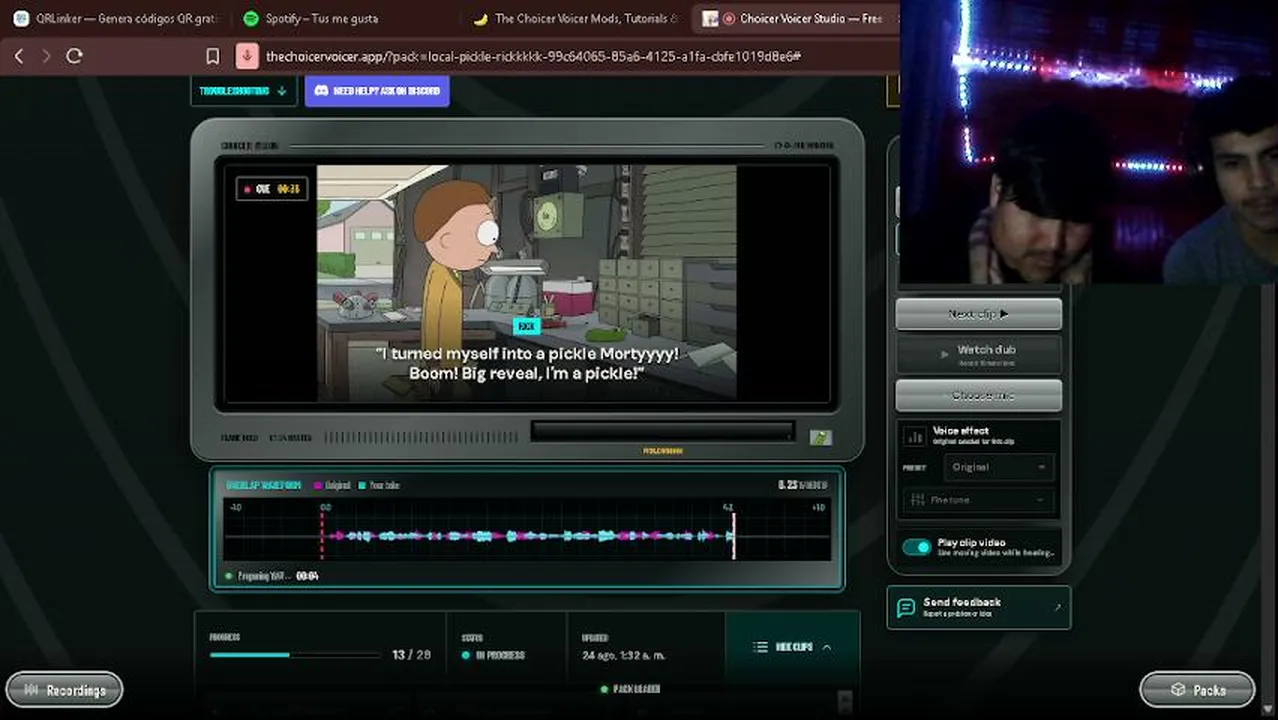Click the download indicator icon in address bar
1278x720 pixels.
246,56
